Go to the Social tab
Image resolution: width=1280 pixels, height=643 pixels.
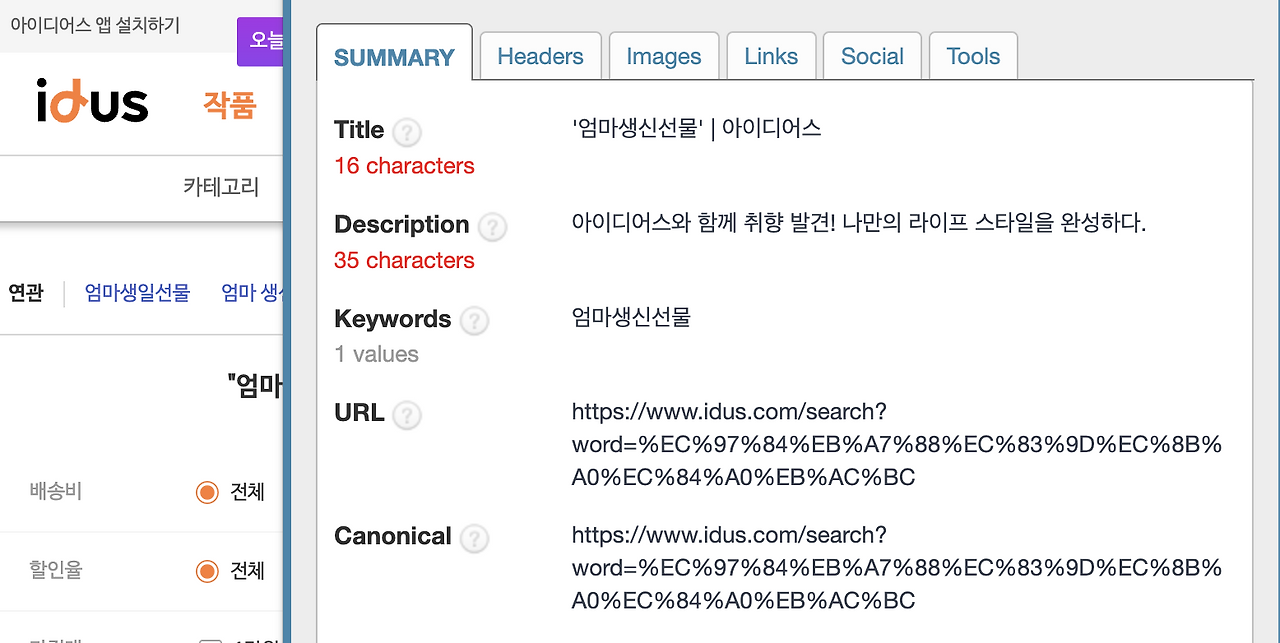click(872, 56)
